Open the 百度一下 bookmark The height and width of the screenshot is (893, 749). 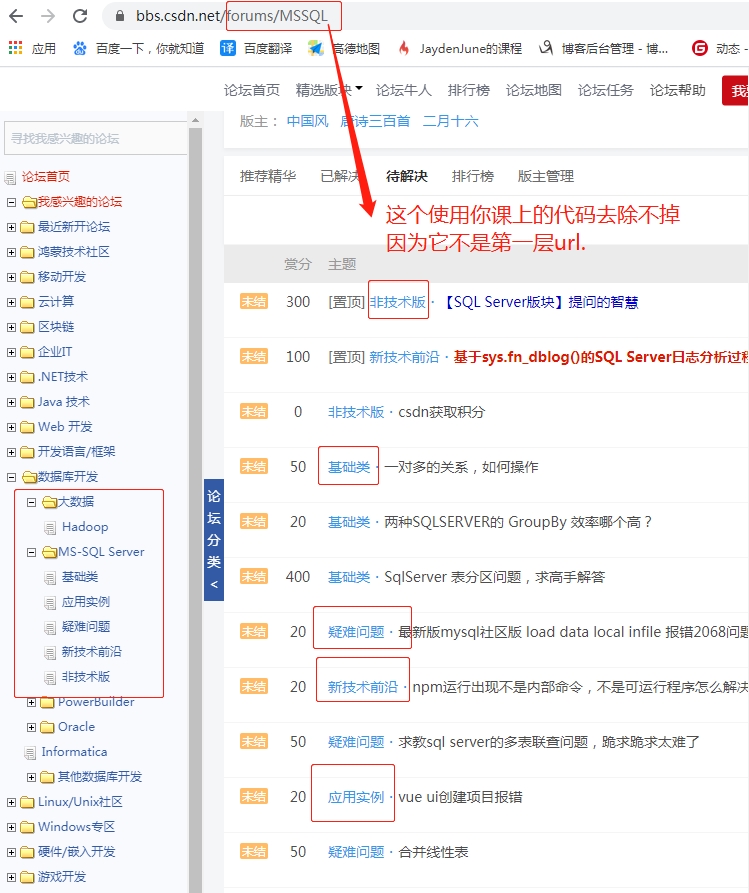coord(138,48)
